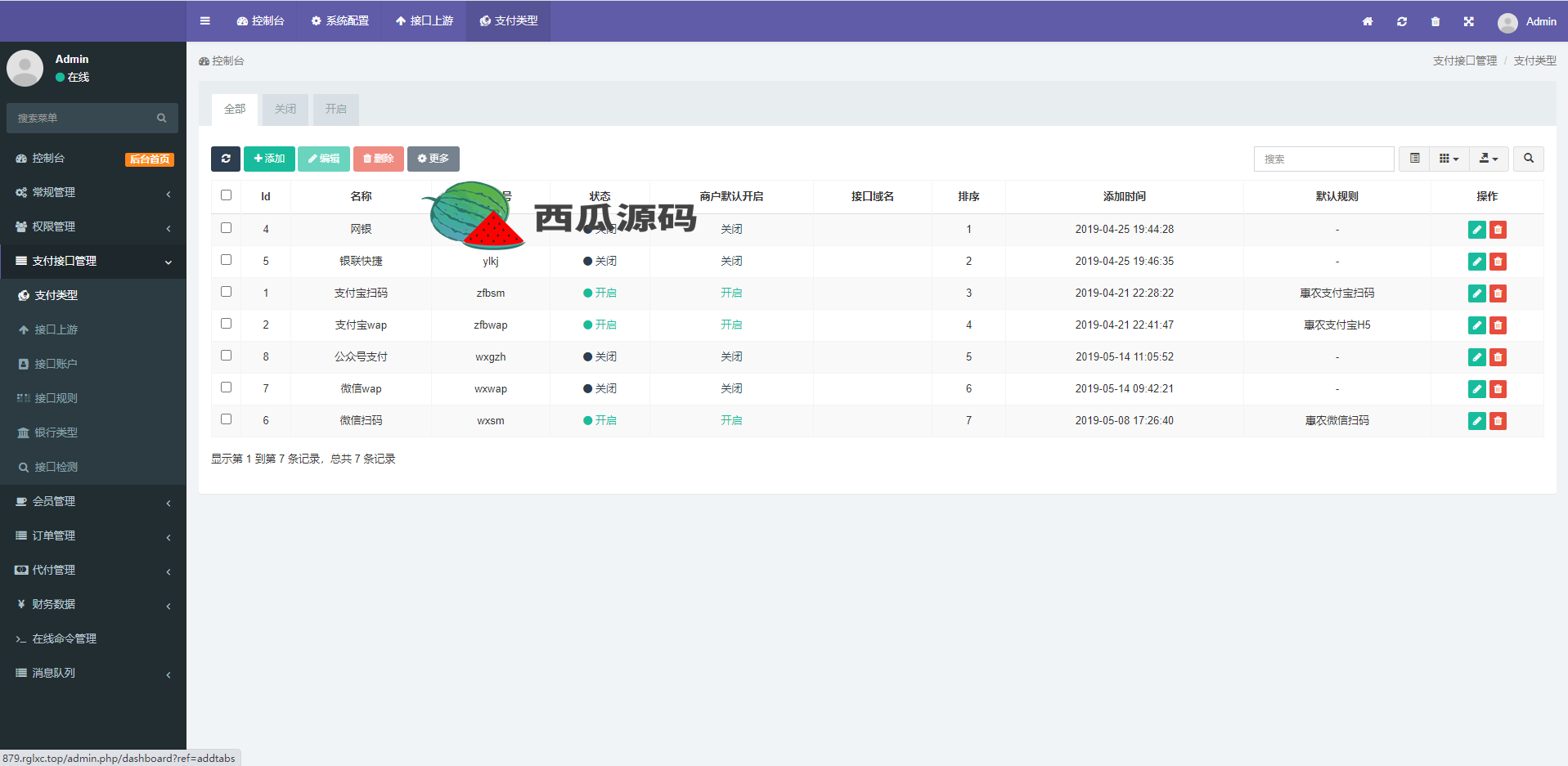Edit the 网银 row with pencil icon
The width and height of the screenshot is (1568, 766).
1476,230
